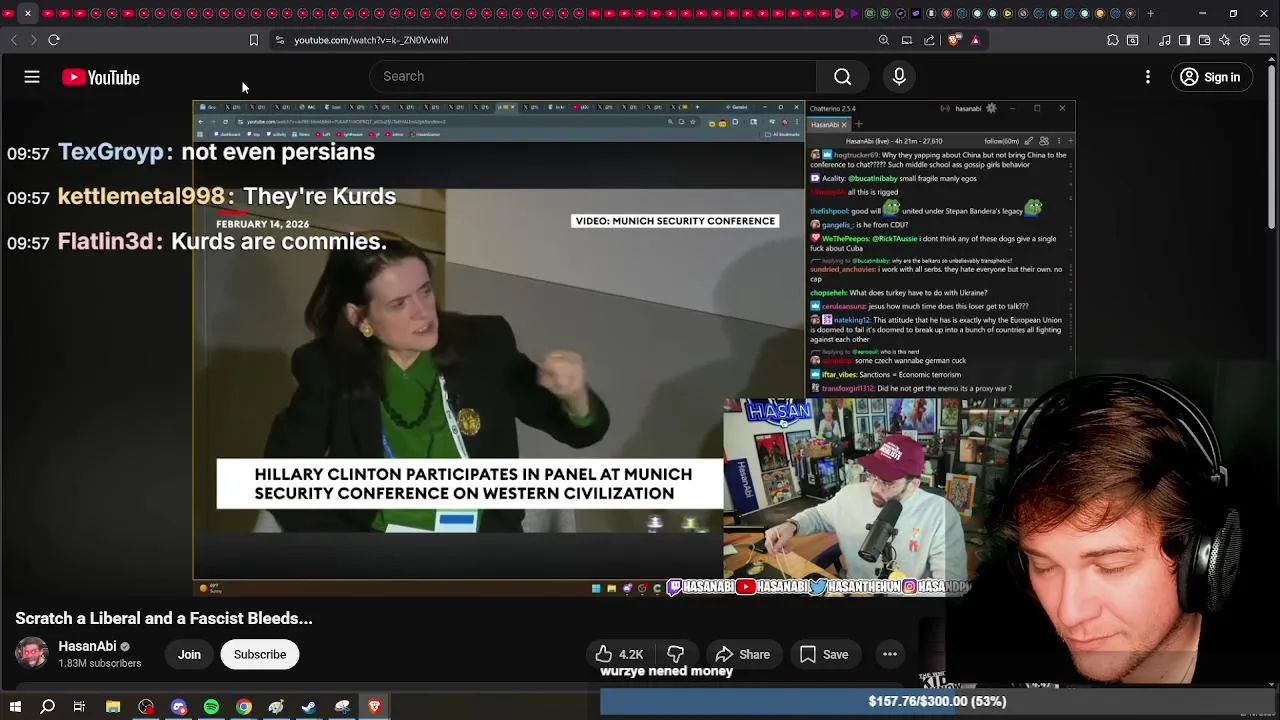Open Brave VPN shield icon
Image resolution: width=1280 pixels, height=720 pixels.
tap(1245, 40)
